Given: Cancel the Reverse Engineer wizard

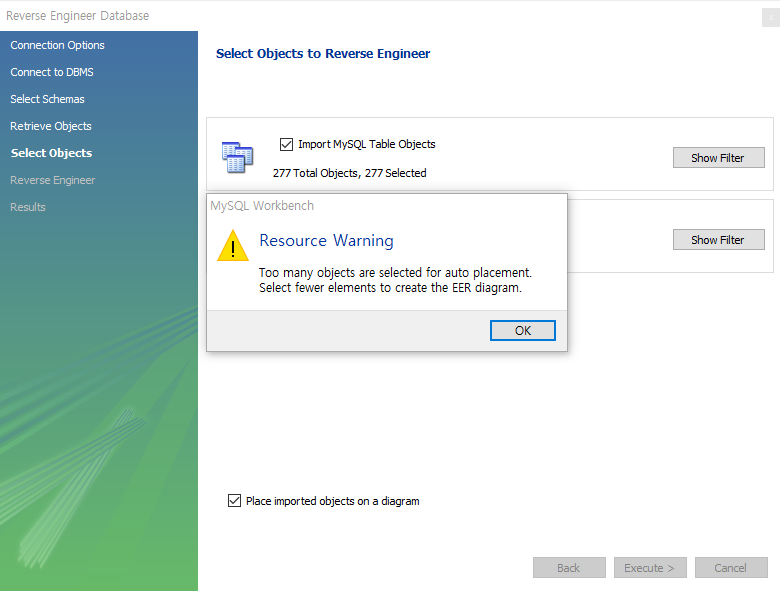Looking at the screenshot, I should tap(731, 568).
